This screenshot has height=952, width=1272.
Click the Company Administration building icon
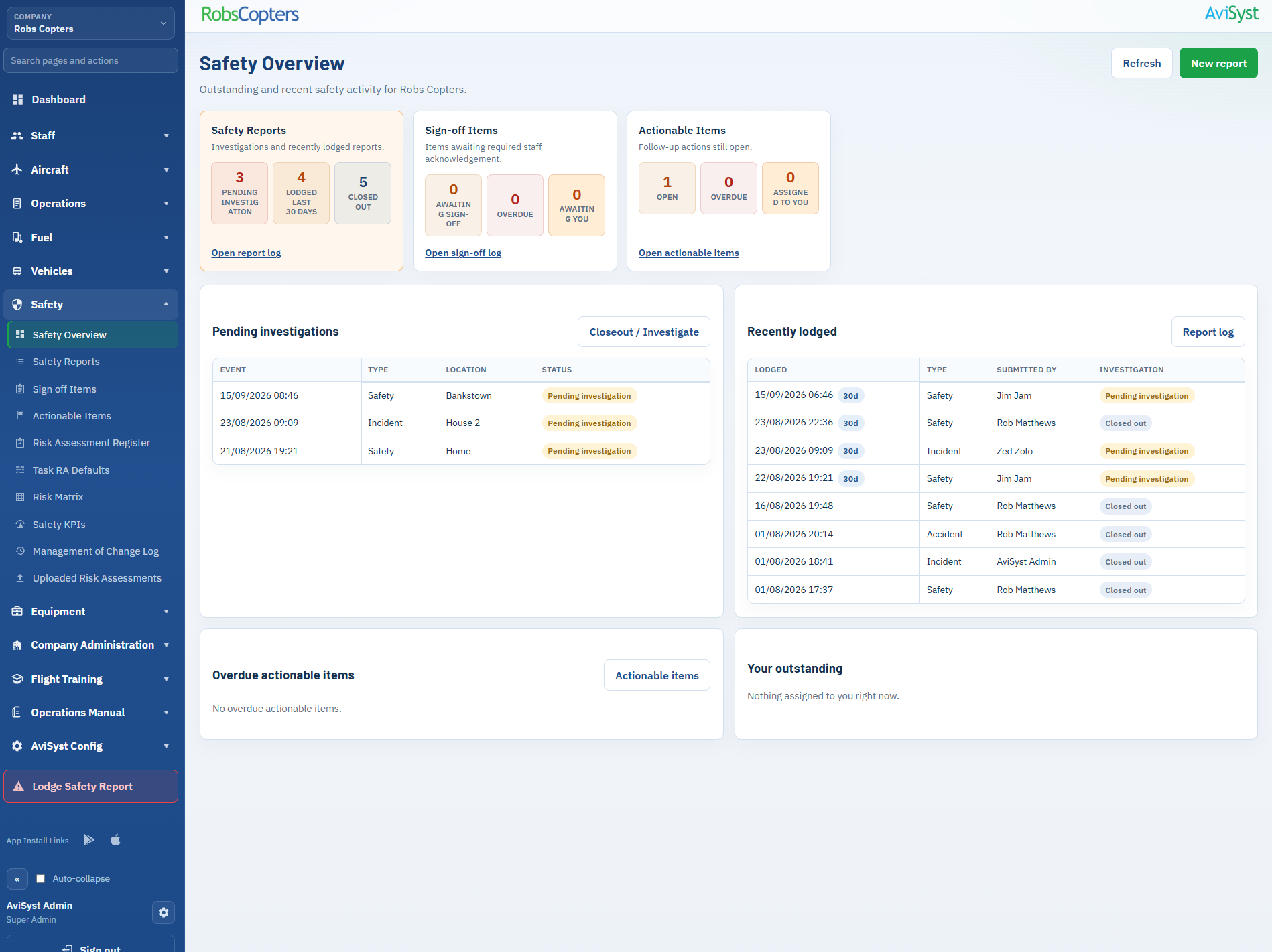17,645
